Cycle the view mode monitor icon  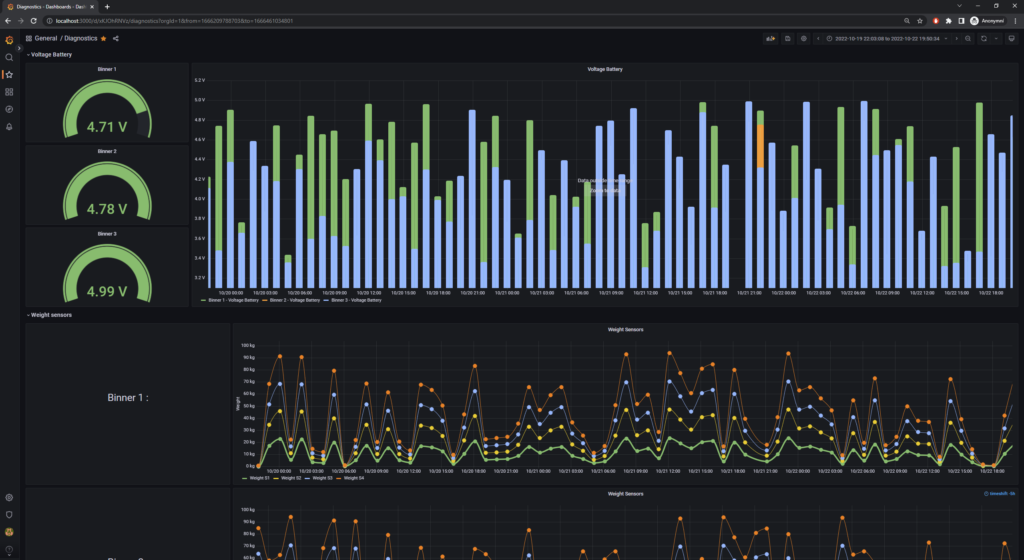point(1012,39)
